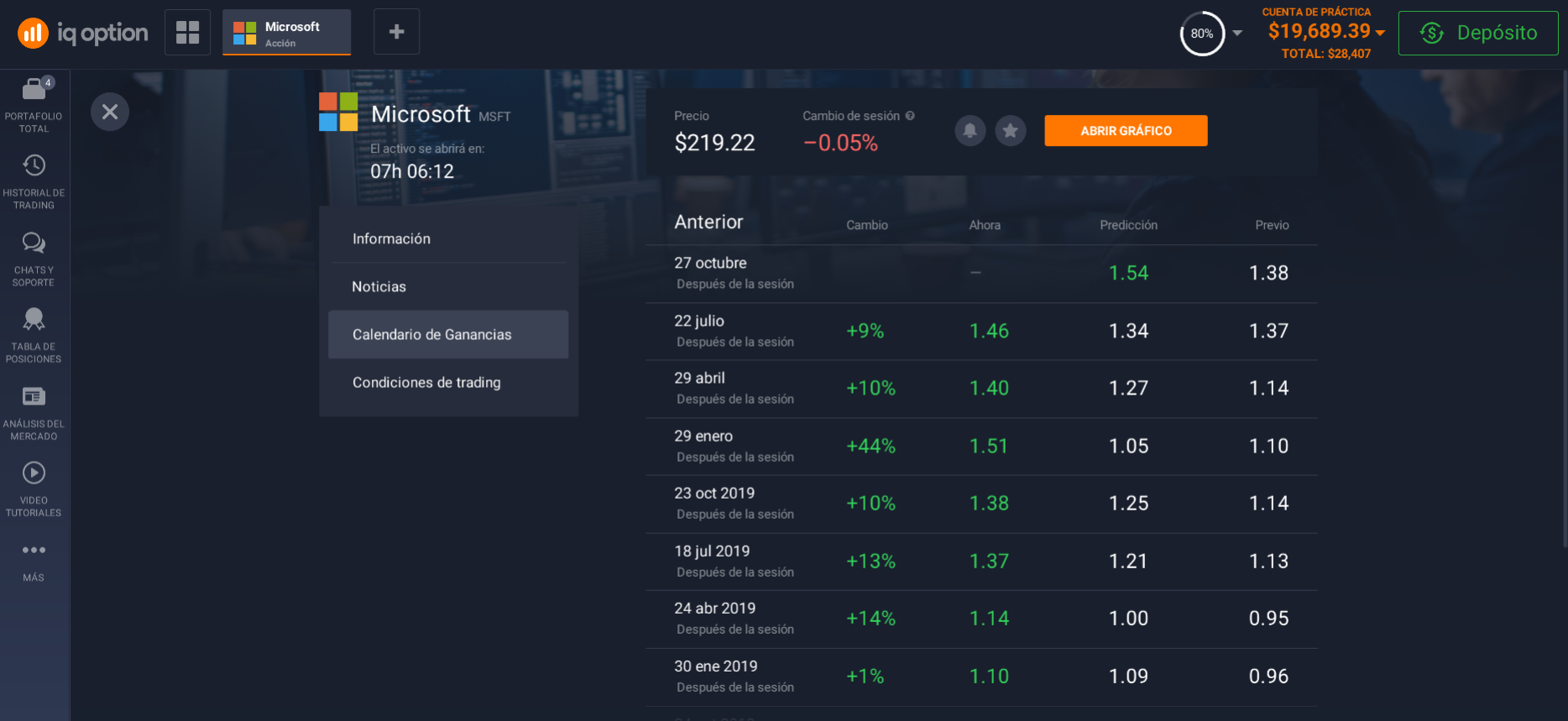
Task: Click the Cambio column header
Action: 867,225
